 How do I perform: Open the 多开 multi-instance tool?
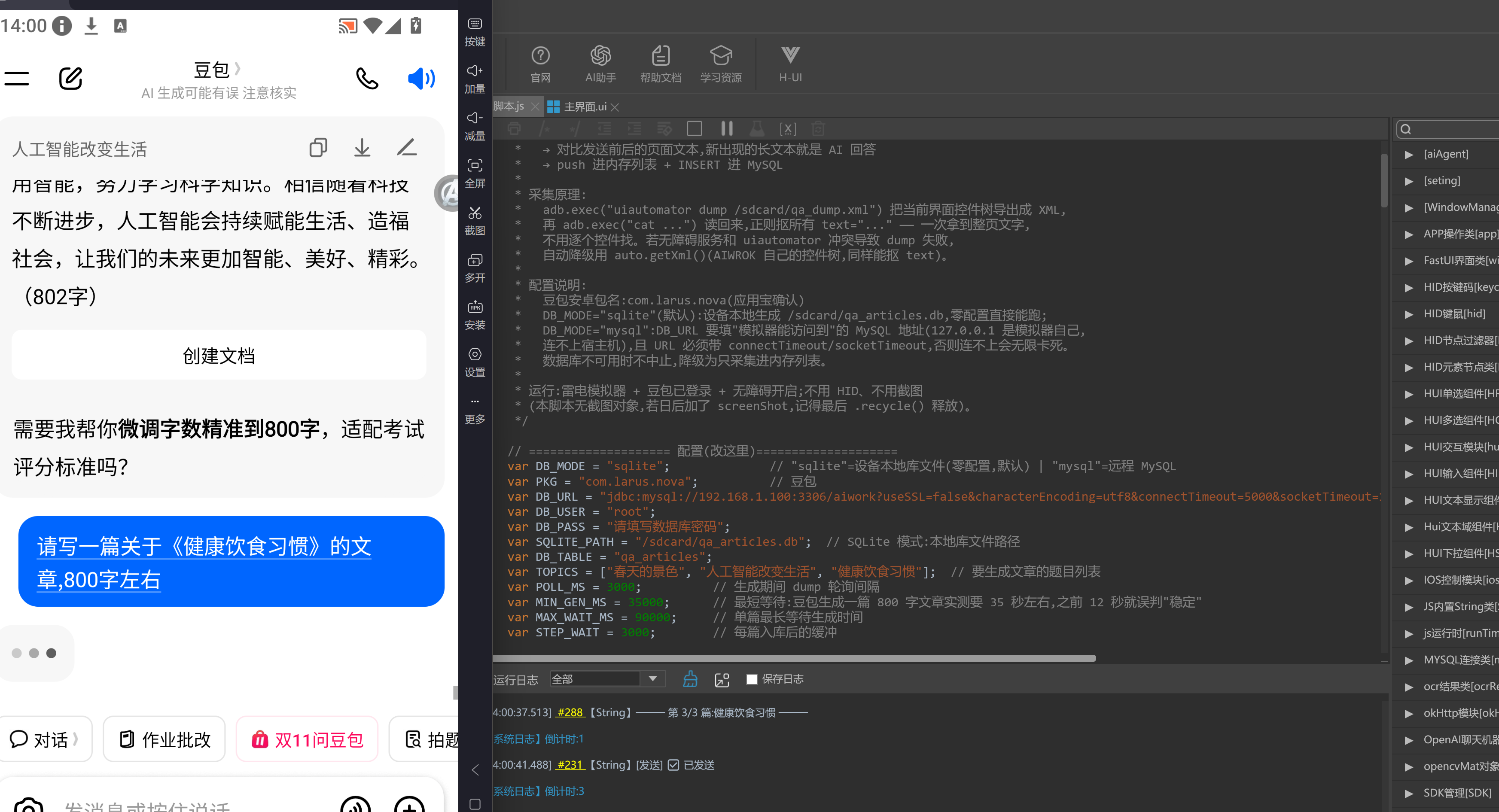pyautogui.click(x=475, y=268)
